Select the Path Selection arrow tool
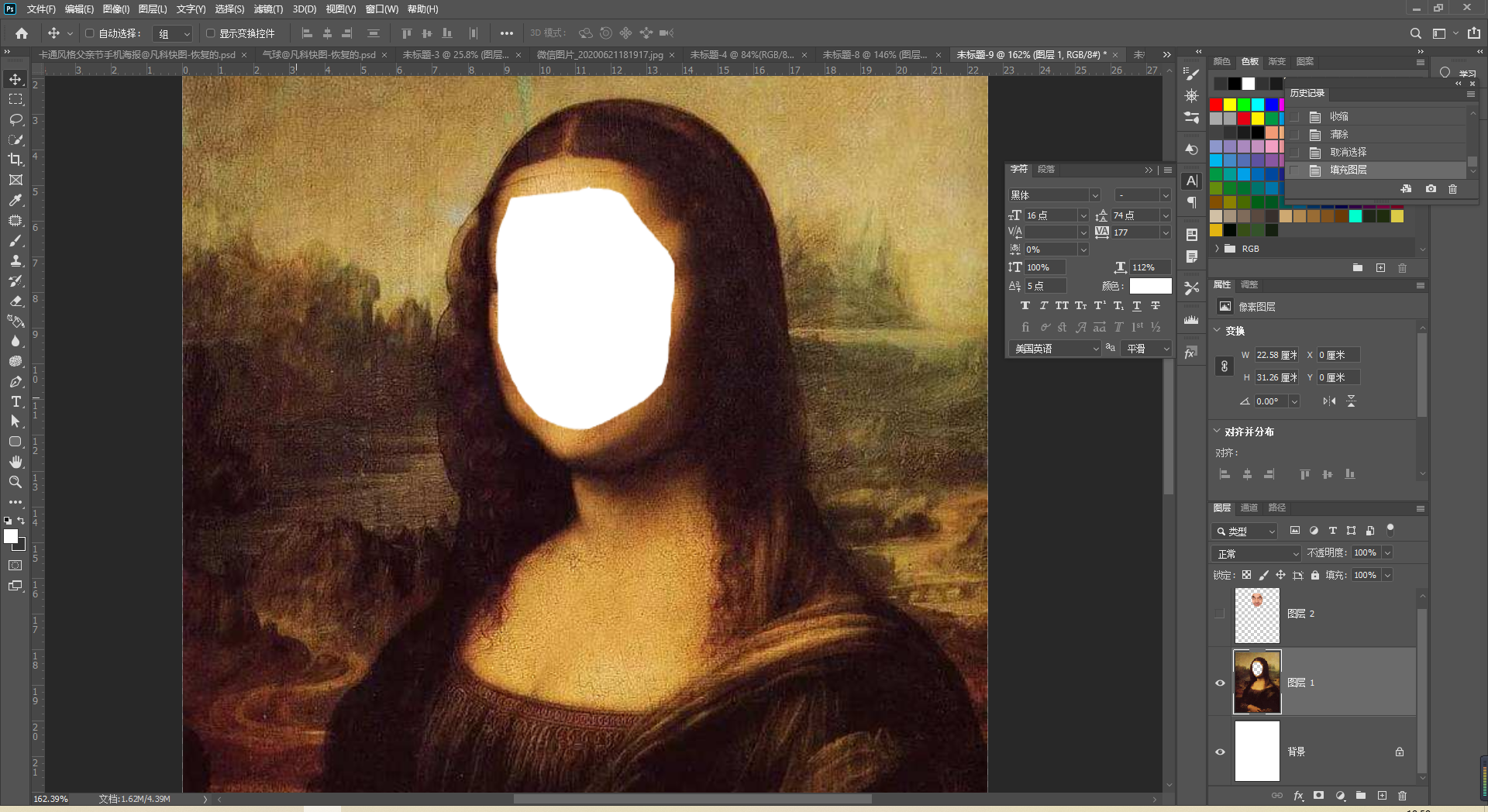 15,421
